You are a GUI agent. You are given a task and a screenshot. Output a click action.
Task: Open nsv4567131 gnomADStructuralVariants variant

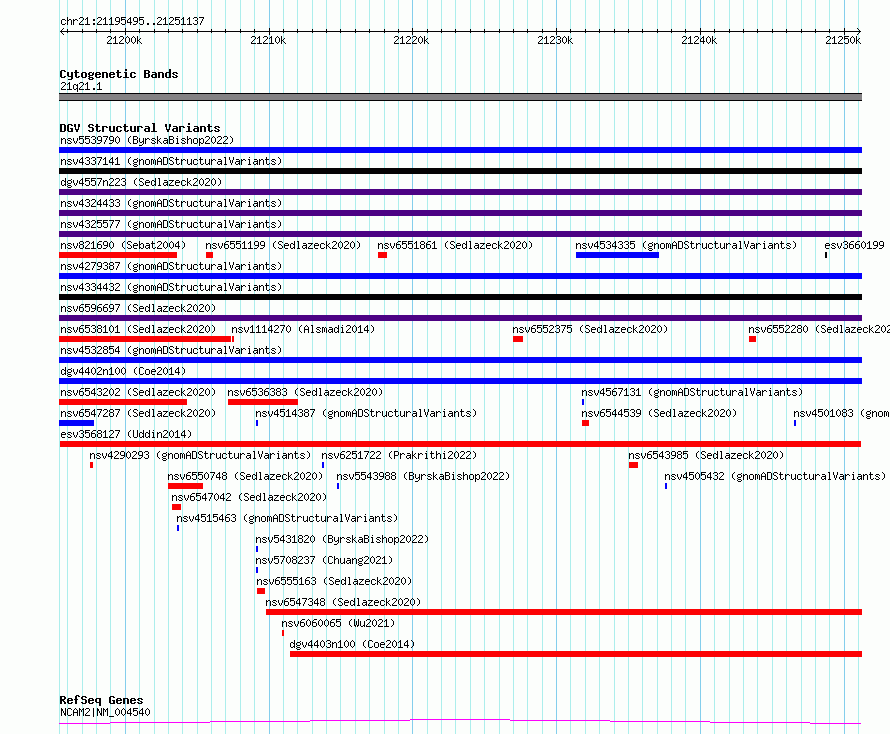pyautogui.click(x=692, y=392)
